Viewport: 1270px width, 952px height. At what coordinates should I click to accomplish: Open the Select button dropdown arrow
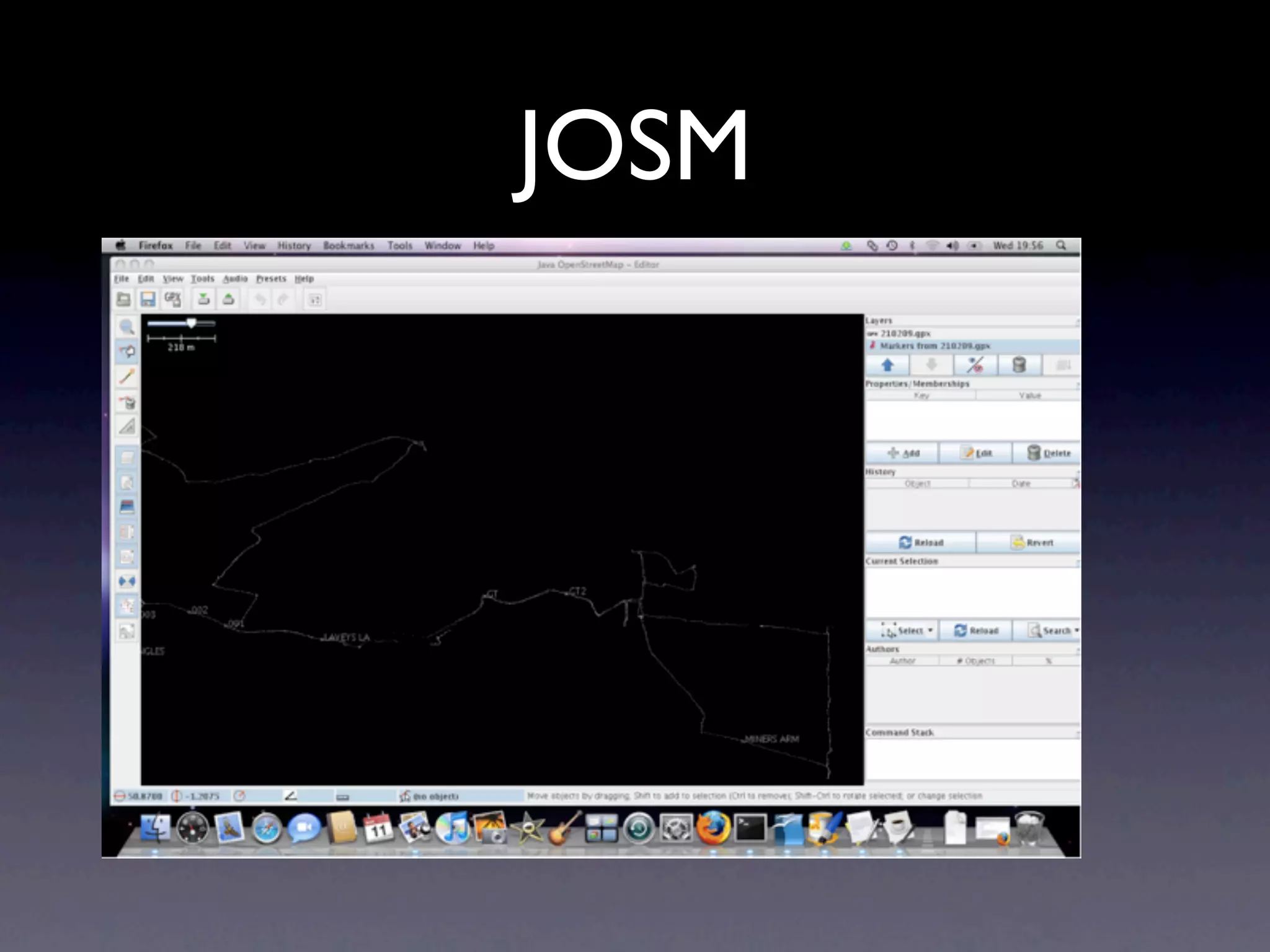(x=930, y=630)
